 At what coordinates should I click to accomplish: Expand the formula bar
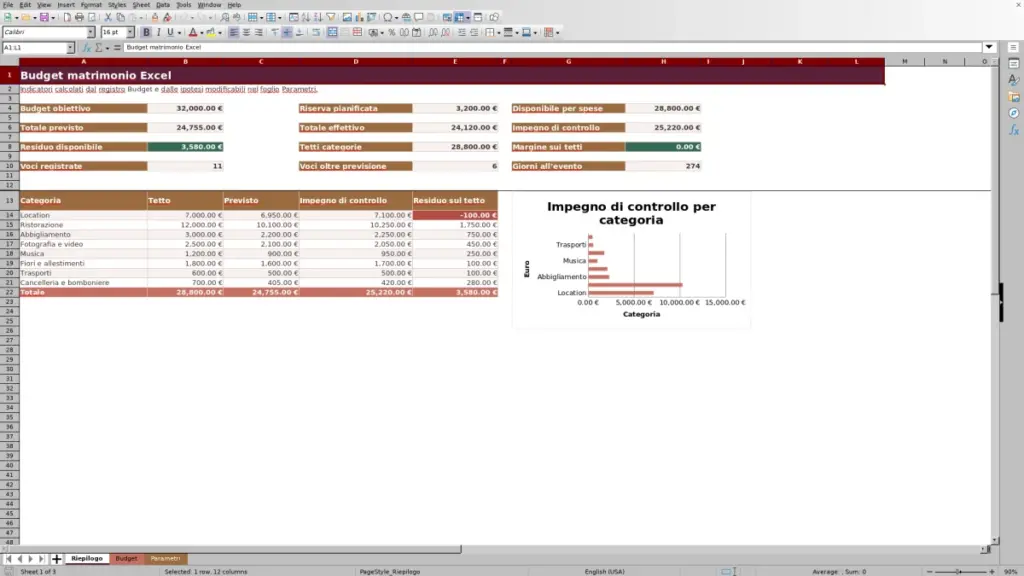tap(989, 48)
